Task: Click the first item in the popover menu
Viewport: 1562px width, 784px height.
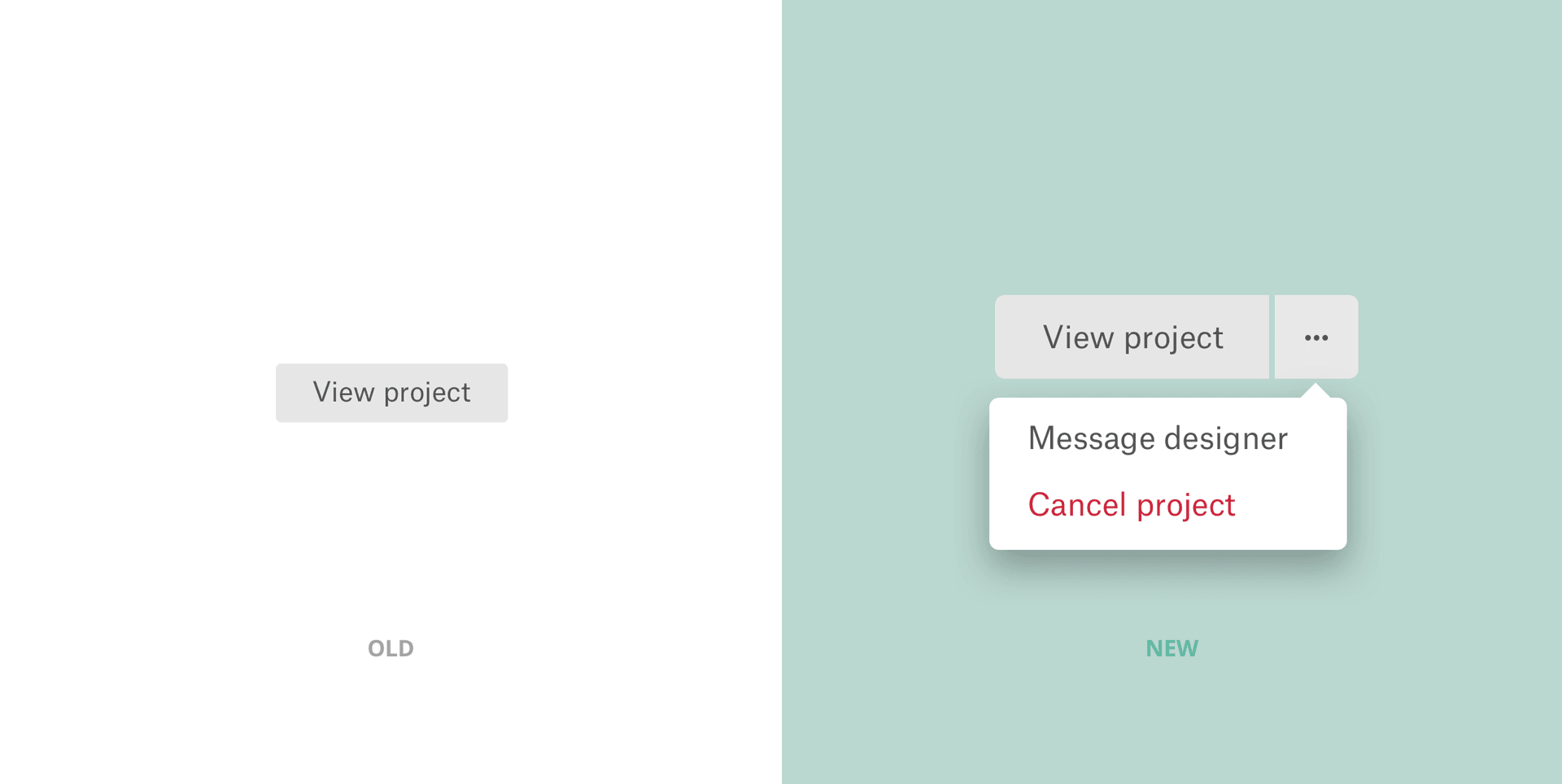Action: pos(1158,439)
